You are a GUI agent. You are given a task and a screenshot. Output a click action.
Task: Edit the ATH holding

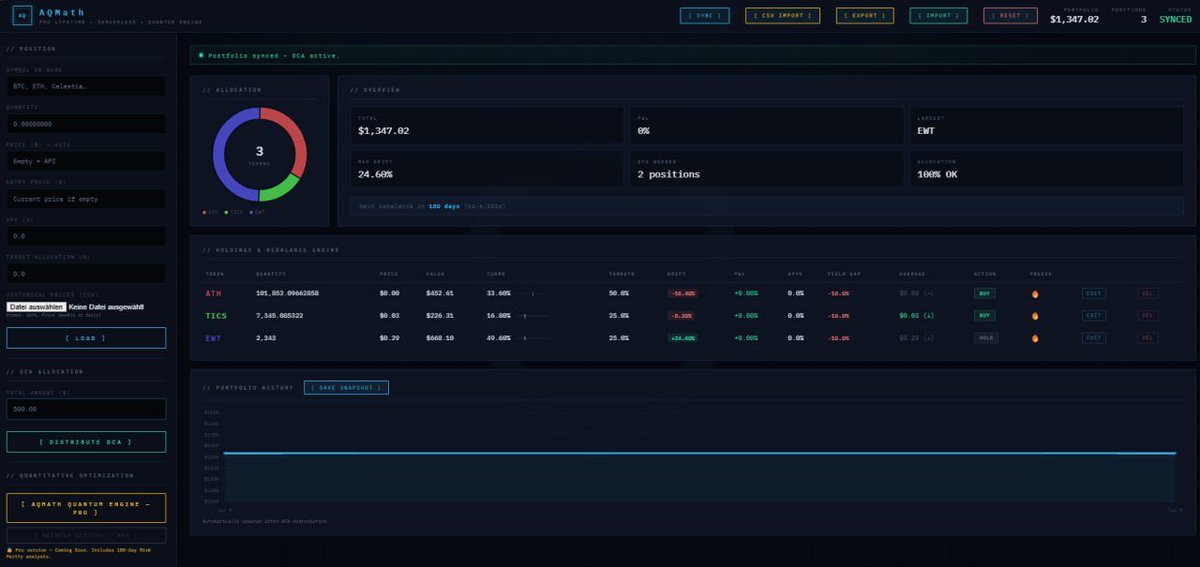(x=1094, y=294)
